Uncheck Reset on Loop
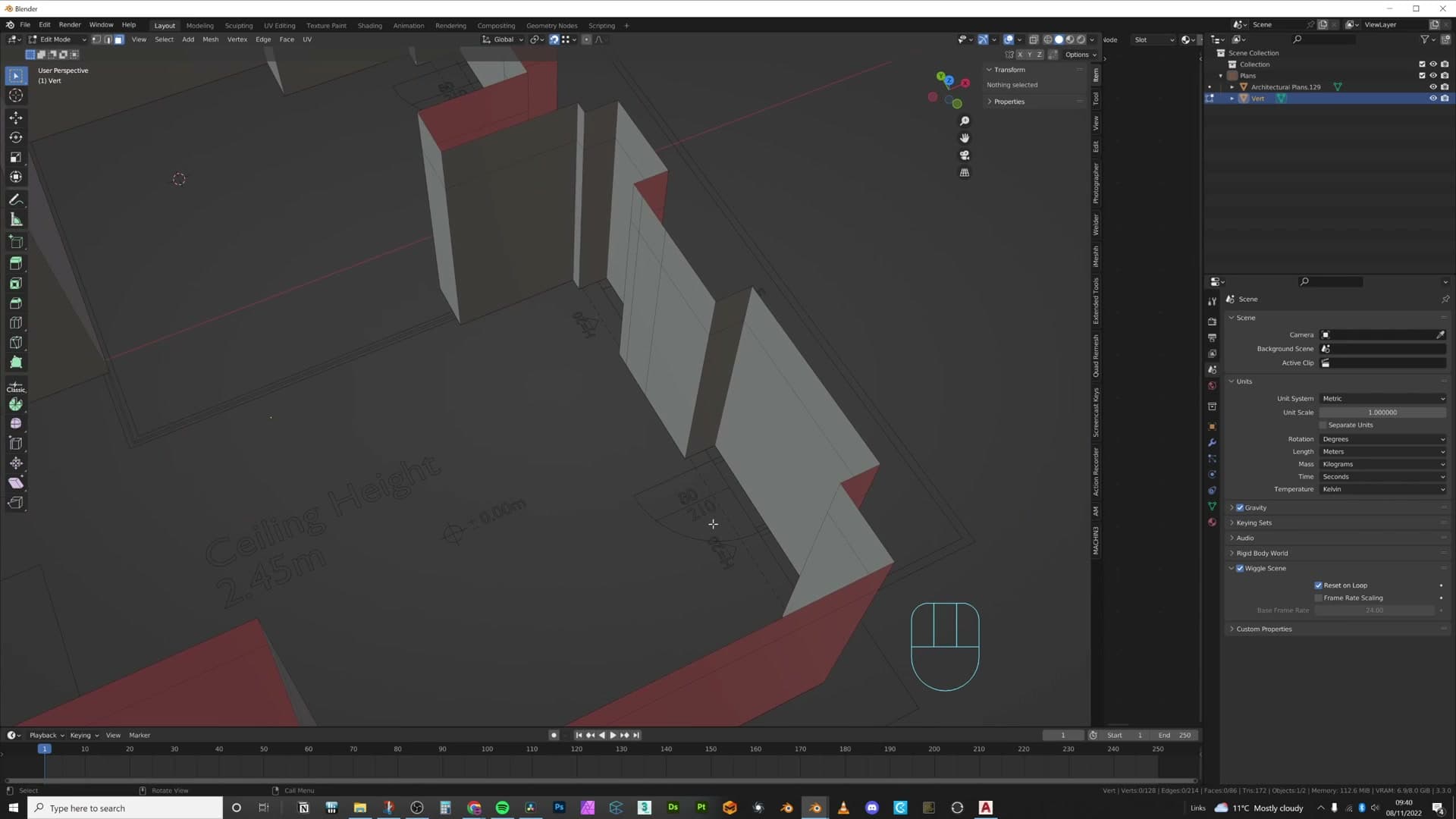The image size is (1456, 819). click(x=1318, y=585)
